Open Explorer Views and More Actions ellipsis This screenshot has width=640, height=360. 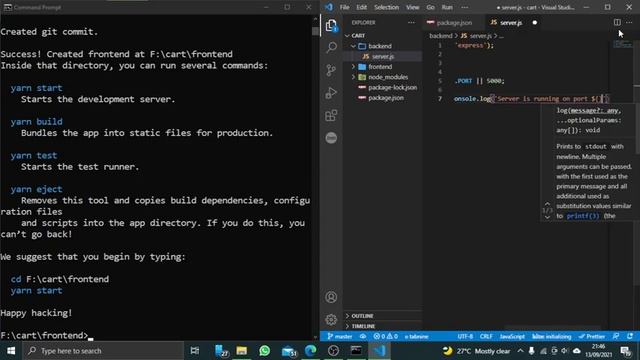tap(411, 22)
